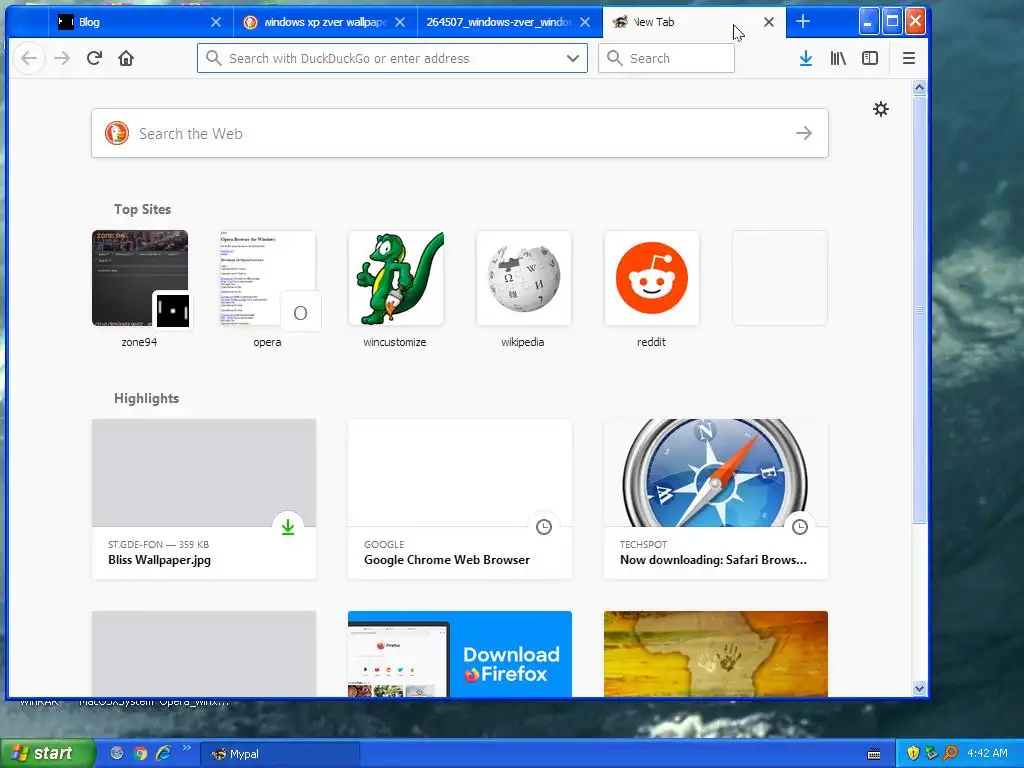Close the New Tab tab
The image size is (1024, 768).
769,22
